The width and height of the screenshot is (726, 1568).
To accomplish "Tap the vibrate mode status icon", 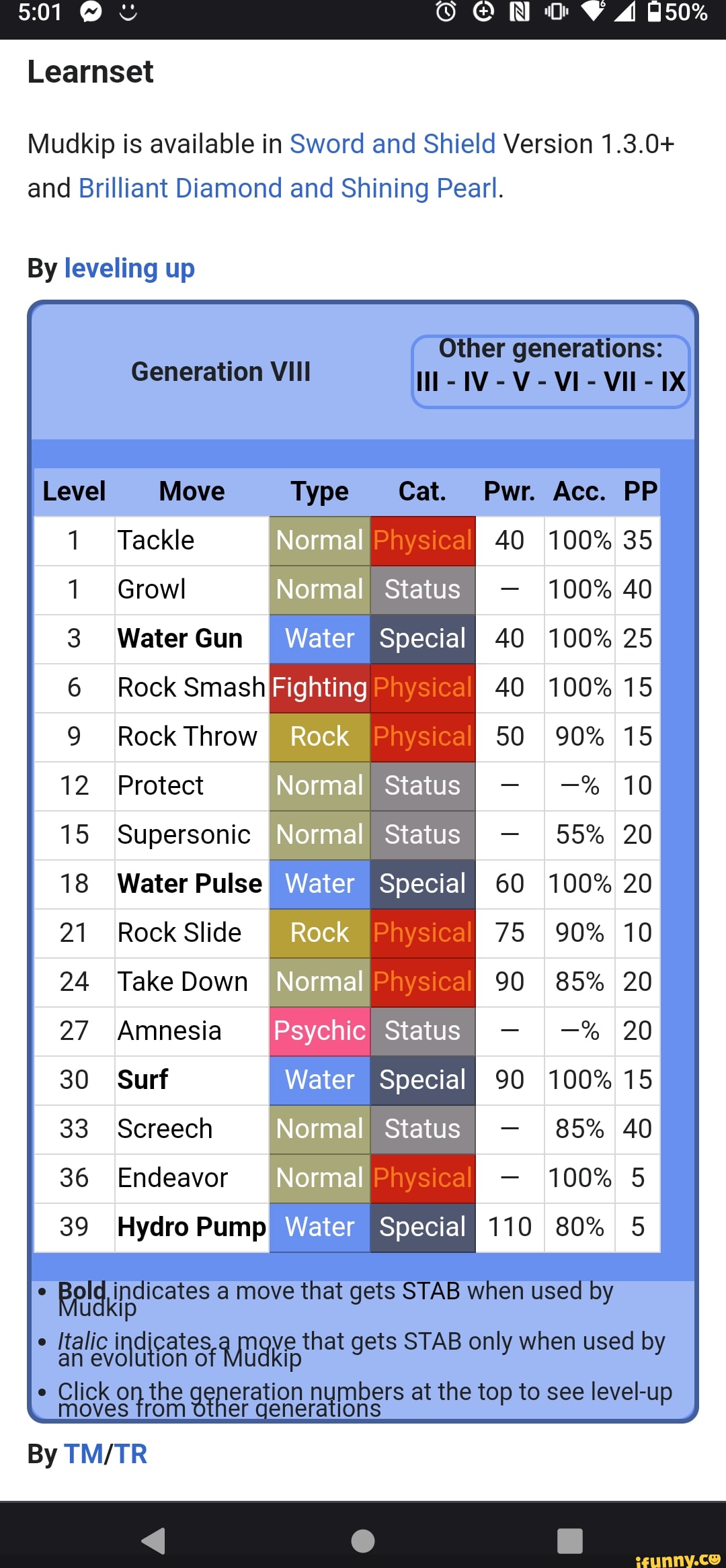I will coord(556,12).
